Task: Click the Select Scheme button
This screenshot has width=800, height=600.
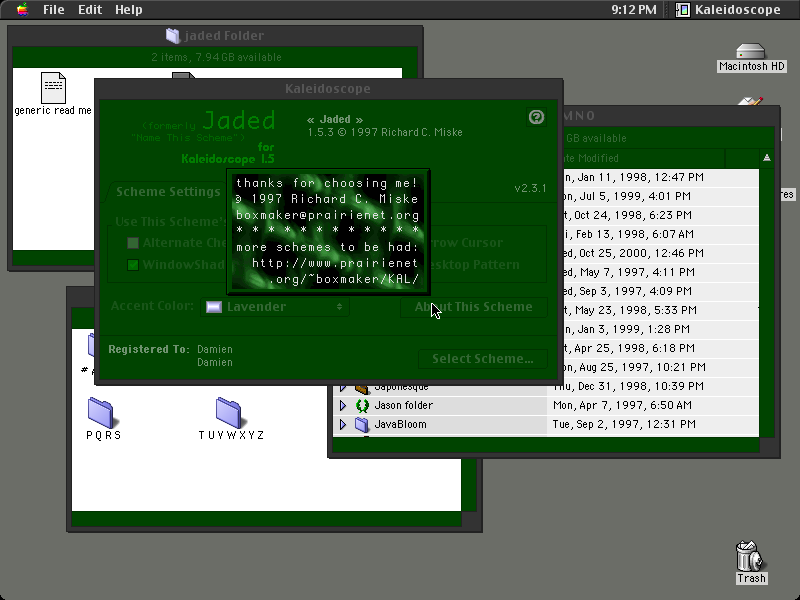Action: click(x=483, y=359)
